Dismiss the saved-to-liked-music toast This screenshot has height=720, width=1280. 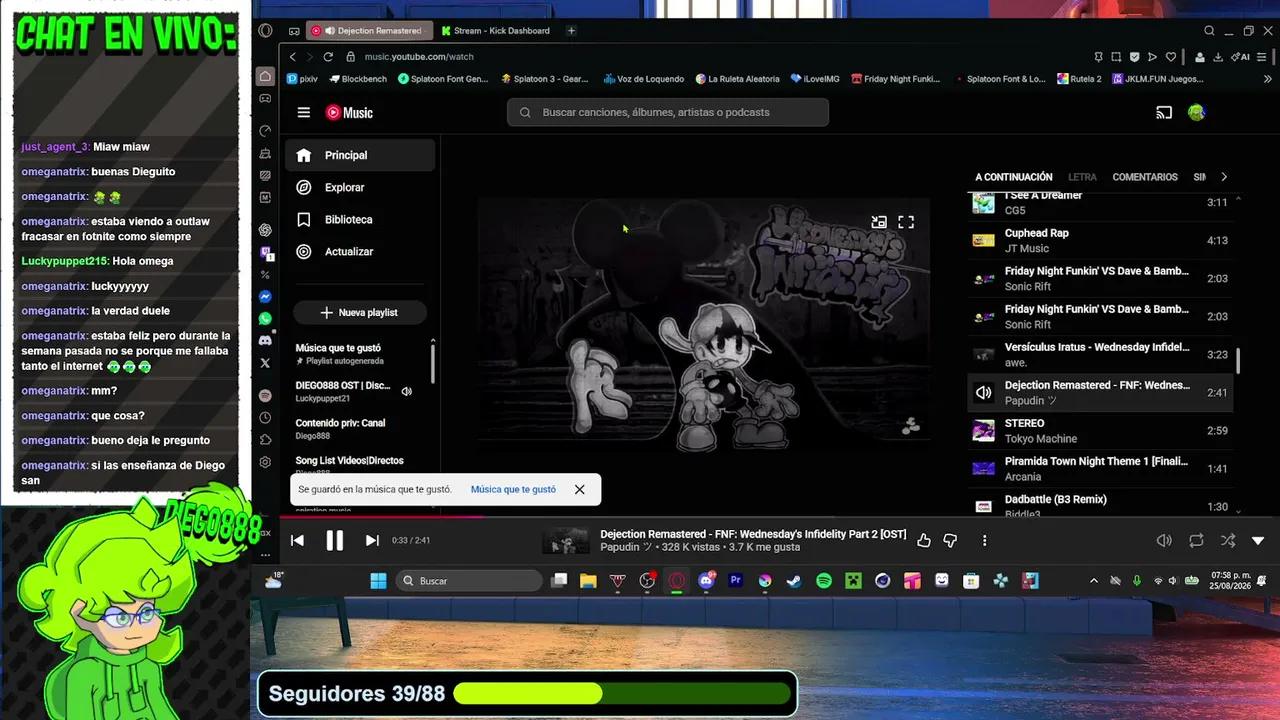(x=580, y=490)
